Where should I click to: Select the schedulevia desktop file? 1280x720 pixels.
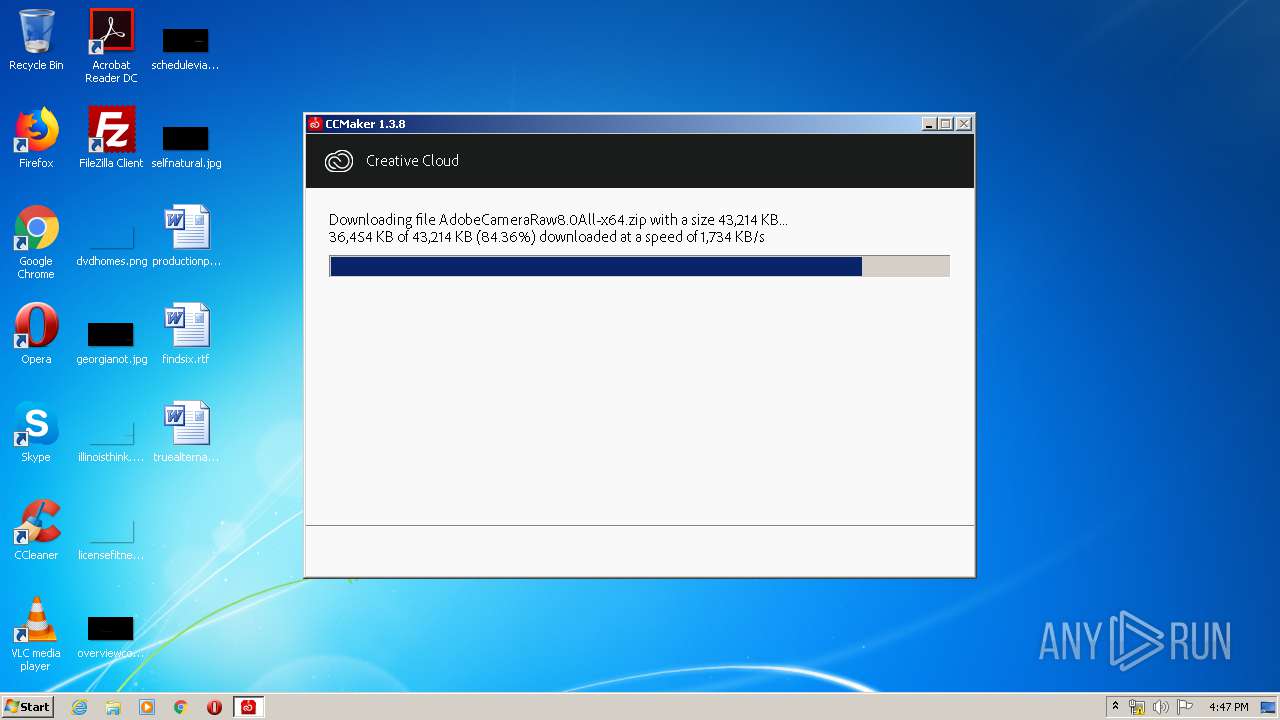tap(186, 48)
